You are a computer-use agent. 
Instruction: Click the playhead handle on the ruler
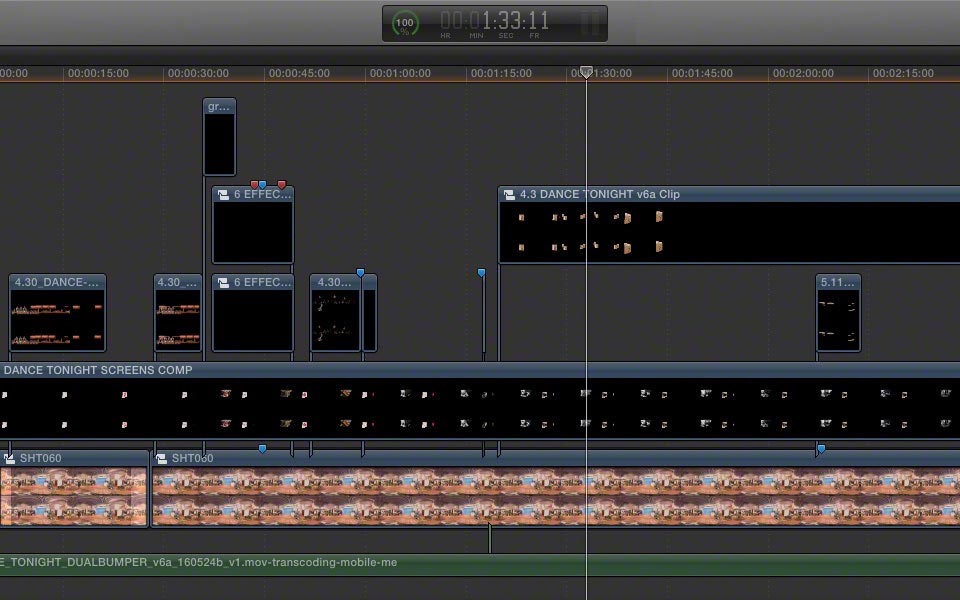pos(587,72)
